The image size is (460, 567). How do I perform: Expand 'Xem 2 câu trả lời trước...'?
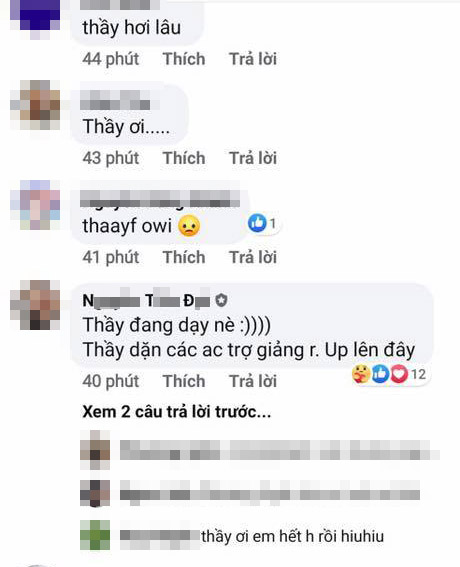tap(176, 412)
